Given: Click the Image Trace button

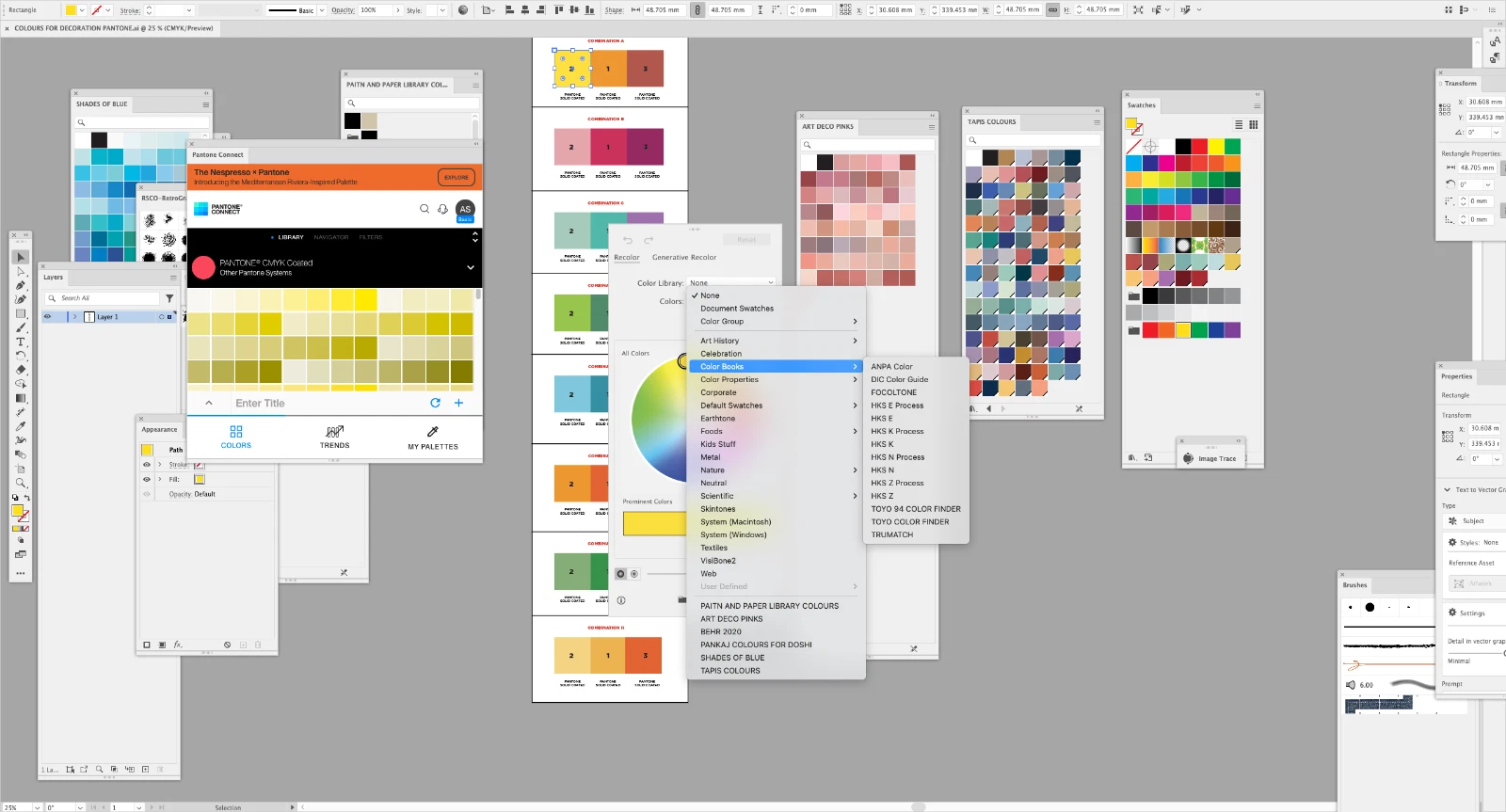Looking at the screenshot, I should pyautogui.click(x=1210, y=458).
